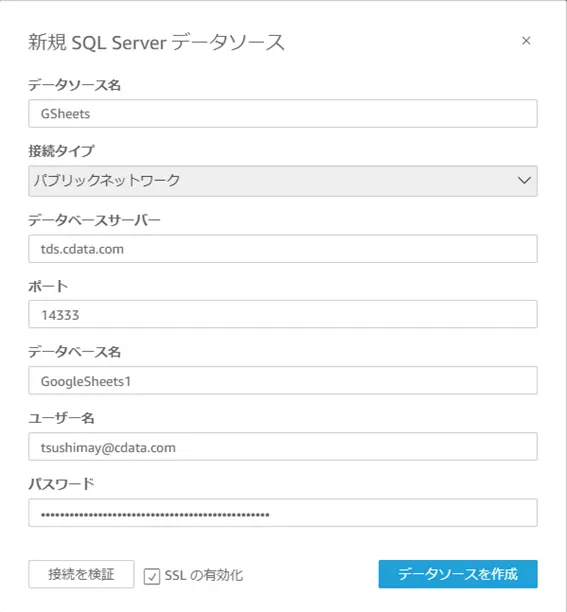
Task: Click the データベースサーバー label
Action: coord(94,220)
